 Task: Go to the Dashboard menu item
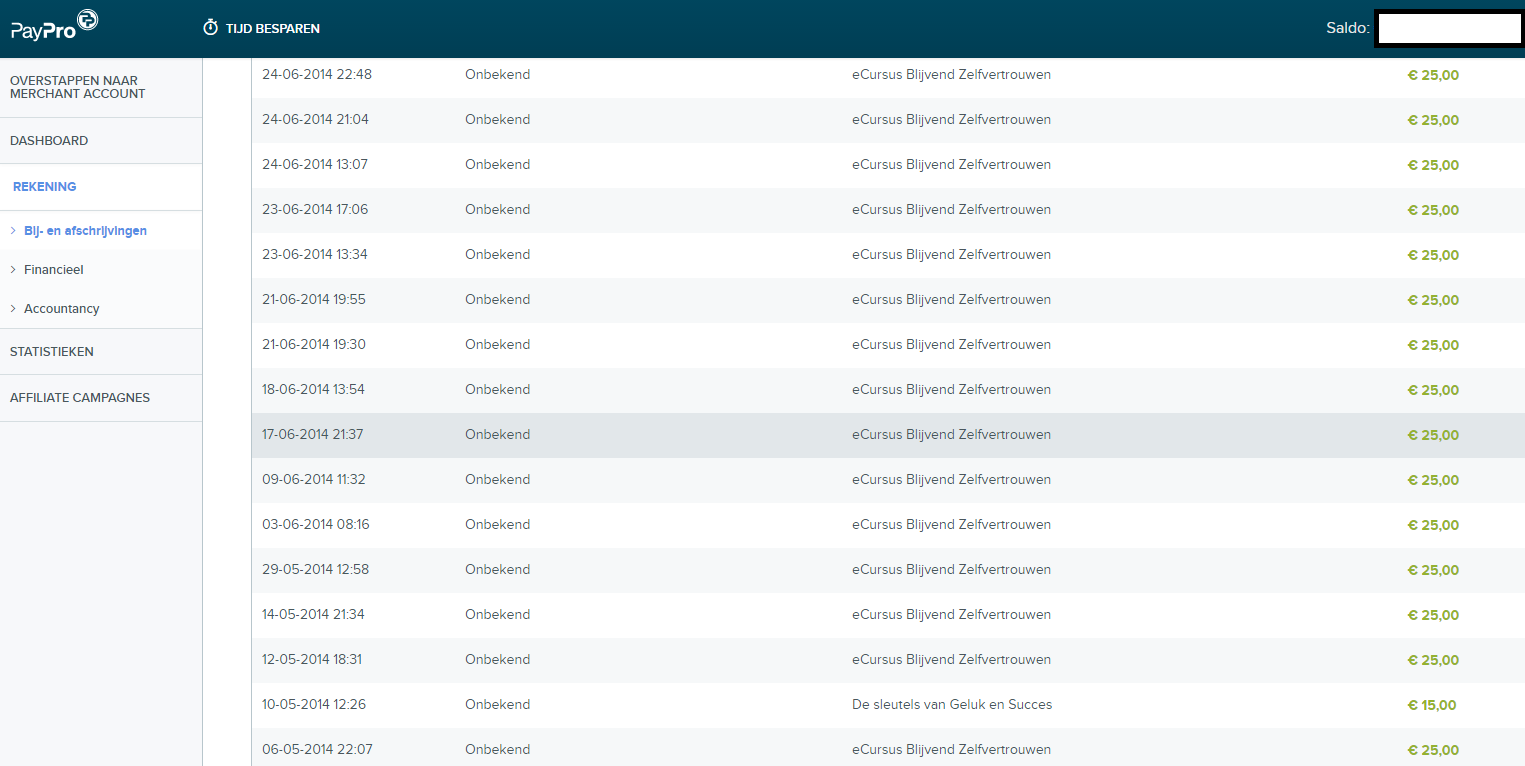click(x=49, y=141)
